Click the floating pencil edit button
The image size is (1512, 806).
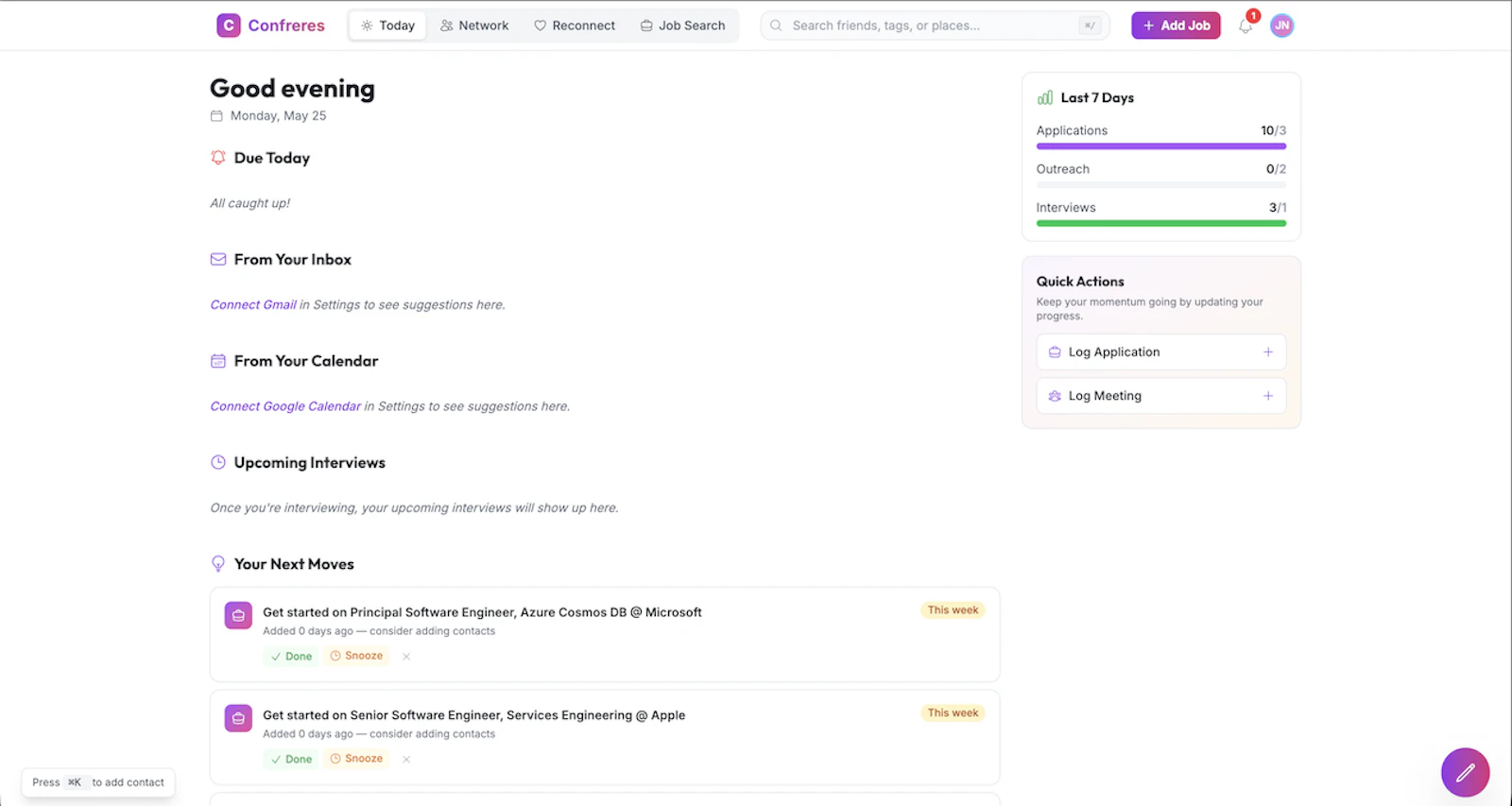click(x=1465, y=772)
